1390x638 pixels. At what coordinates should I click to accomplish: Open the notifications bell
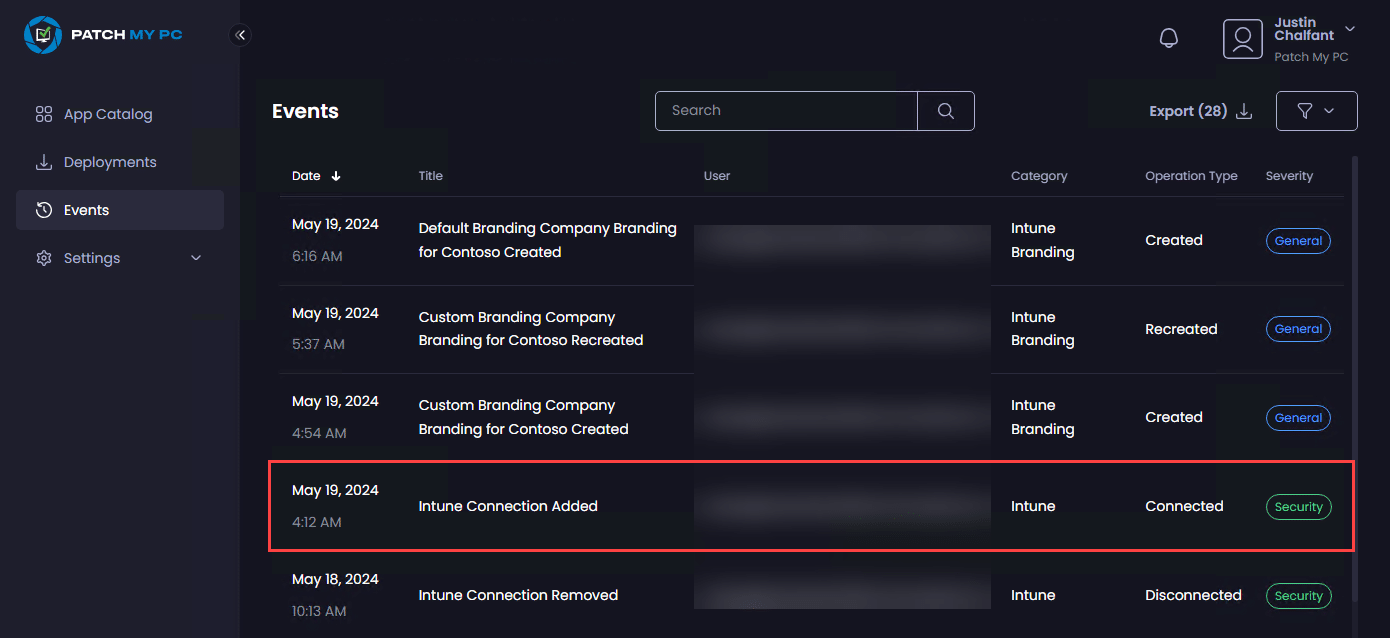1168,38
